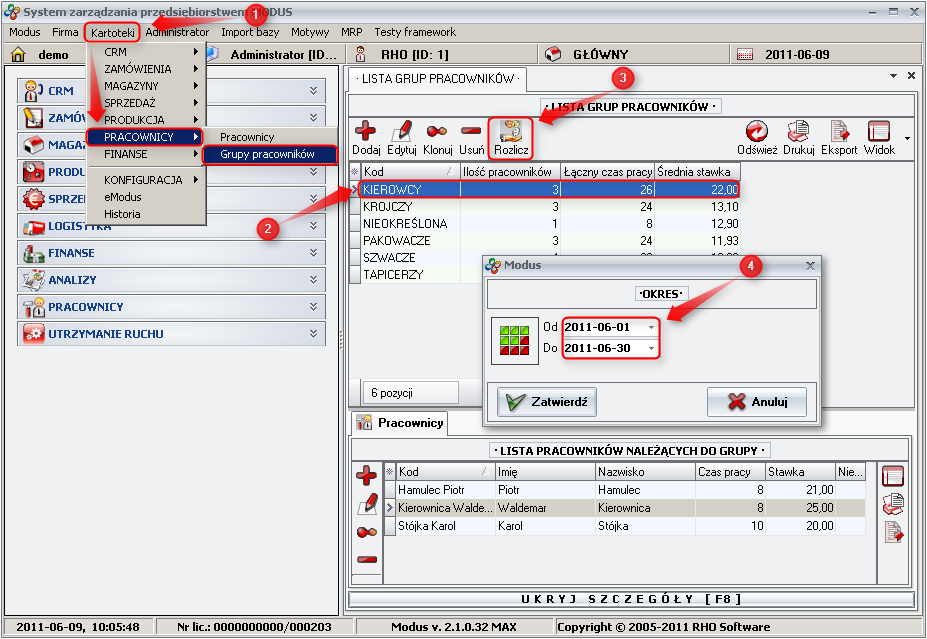Select Grupy pracowników submenu item
Image resolution: width=927 pixels, height=639 pixels.
pos(267,155)
